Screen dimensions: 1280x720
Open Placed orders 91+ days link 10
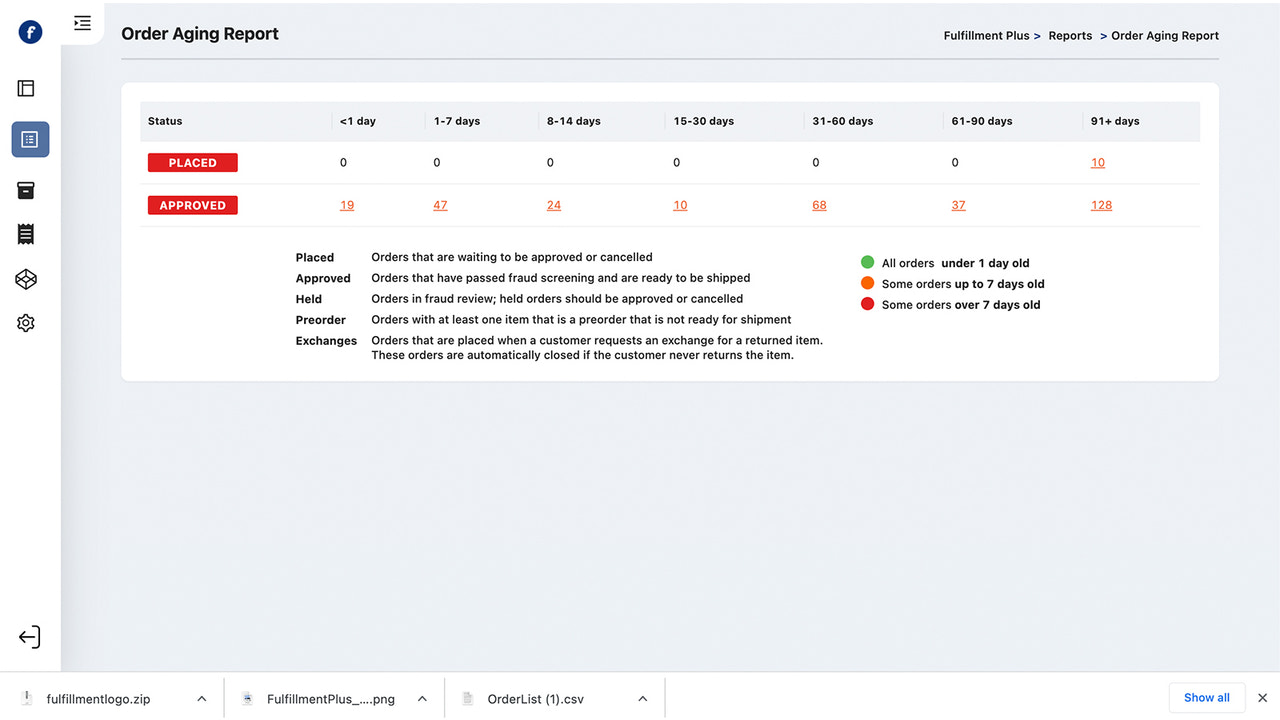[x=1098, y=163]
